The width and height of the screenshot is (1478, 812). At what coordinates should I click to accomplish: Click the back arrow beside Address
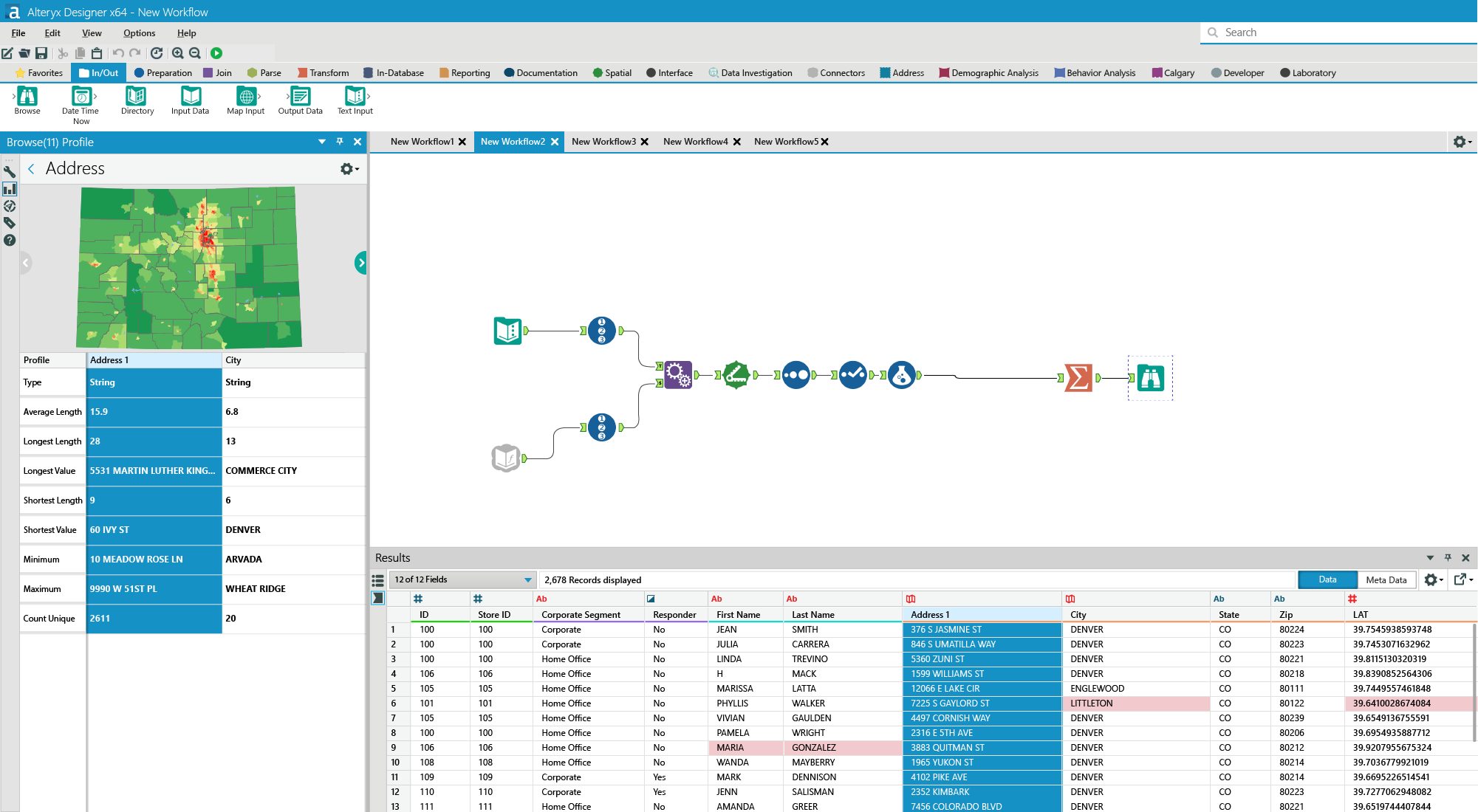pyautogui.click(x=32, y=169)
